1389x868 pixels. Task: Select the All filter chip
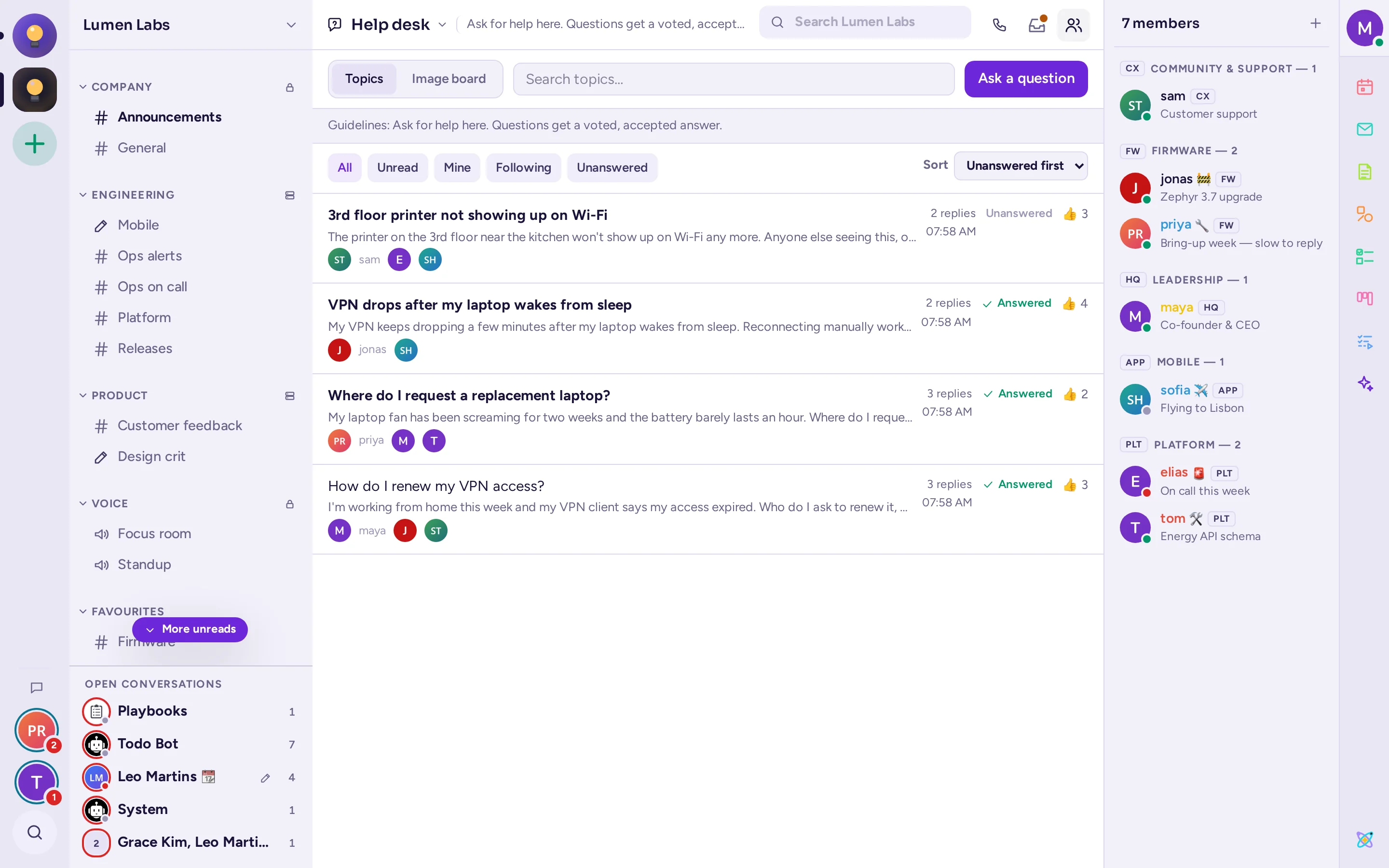click(344, 168)
